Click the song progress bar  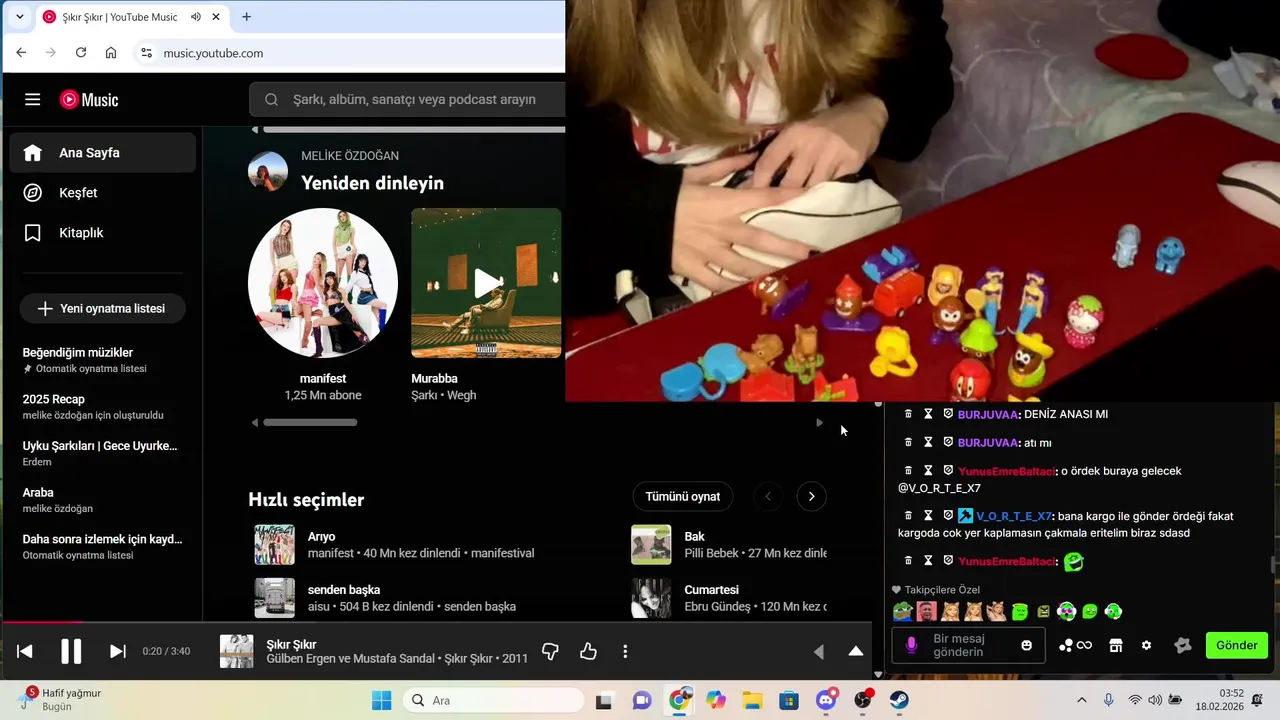(x=436, y=623)
